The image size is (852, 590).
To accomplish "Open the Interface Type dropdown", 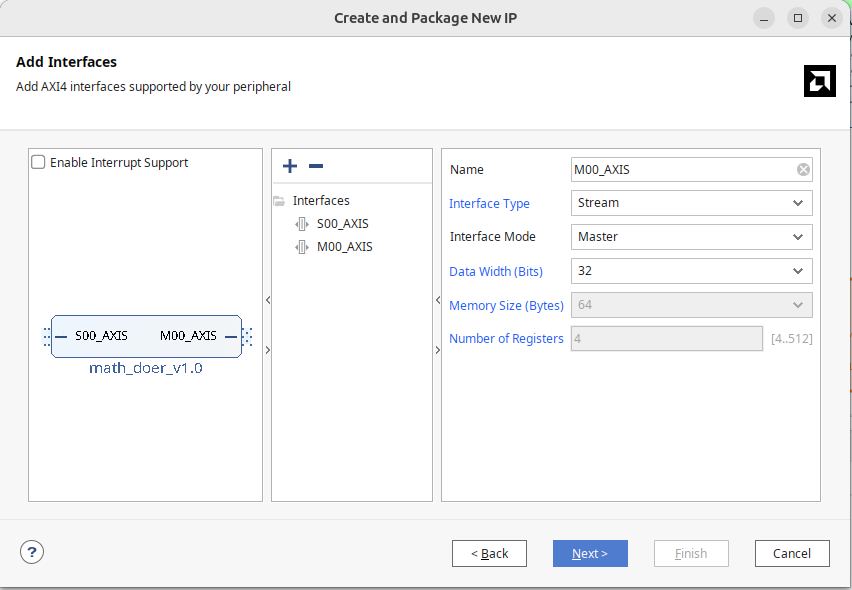I will (x=691, y=203).
